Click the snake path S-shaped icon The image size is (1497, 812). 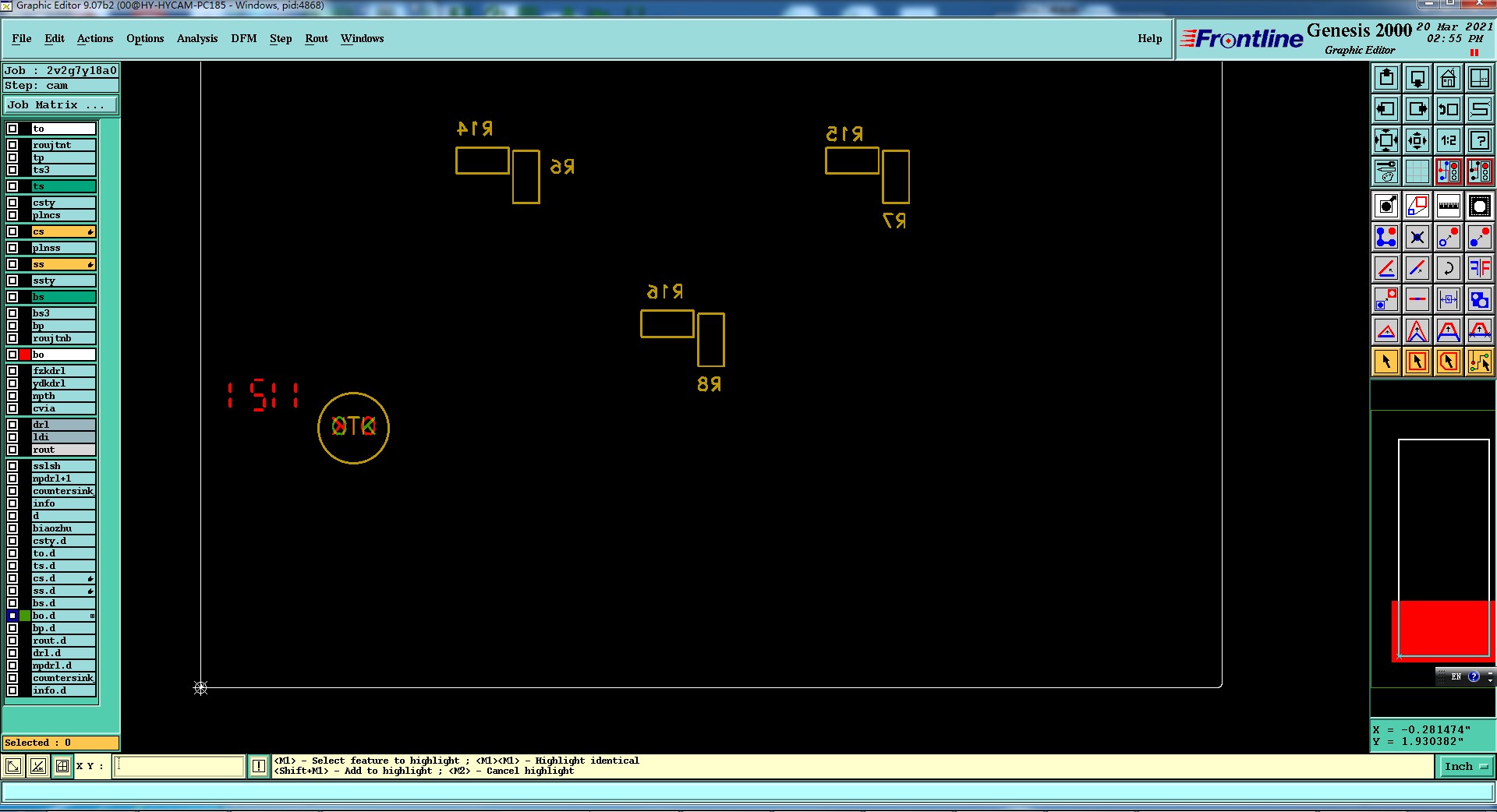click(x=1480, y=109)
